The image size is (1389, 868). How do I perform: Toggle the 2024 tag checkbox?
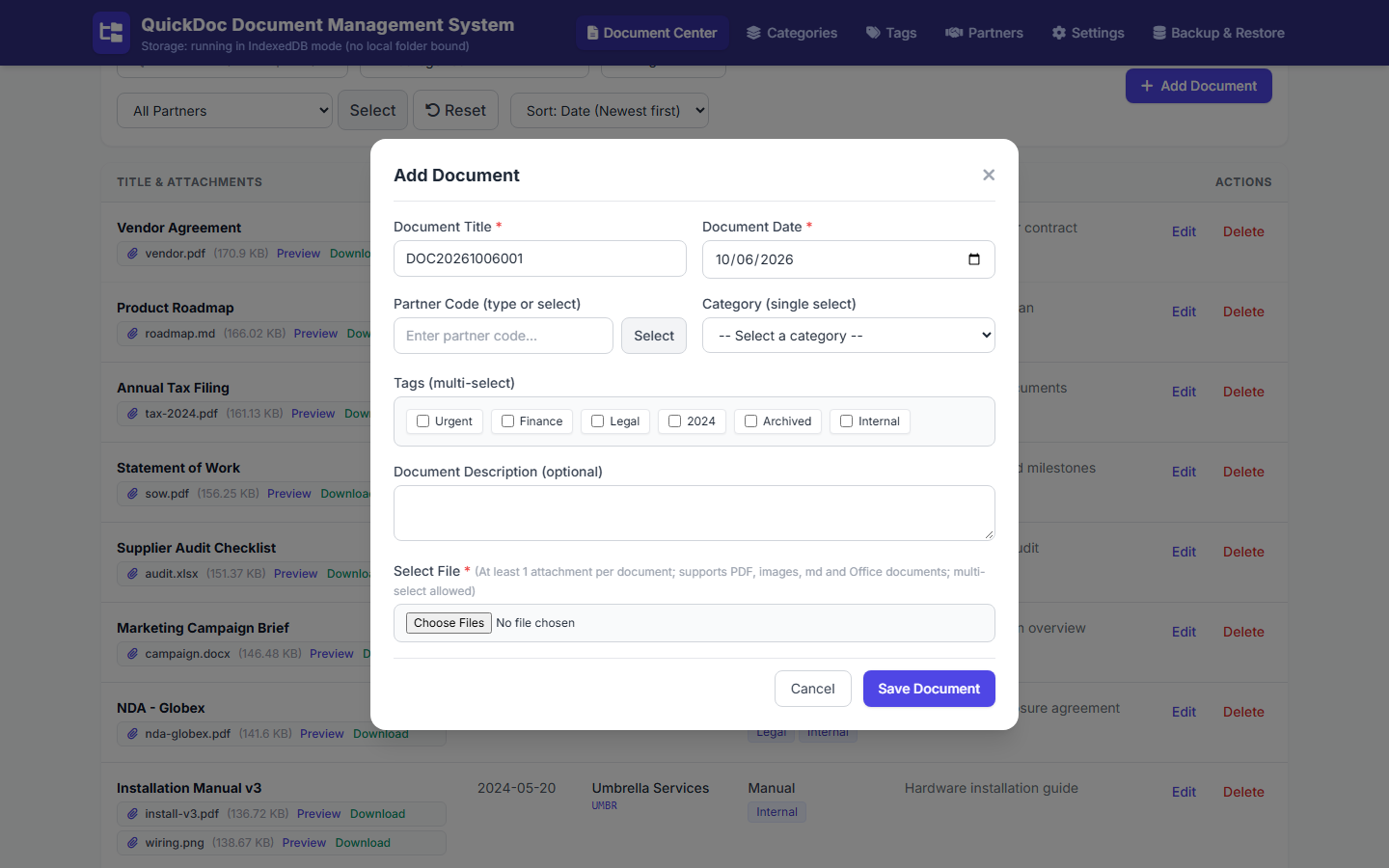(x=674, y=421)
